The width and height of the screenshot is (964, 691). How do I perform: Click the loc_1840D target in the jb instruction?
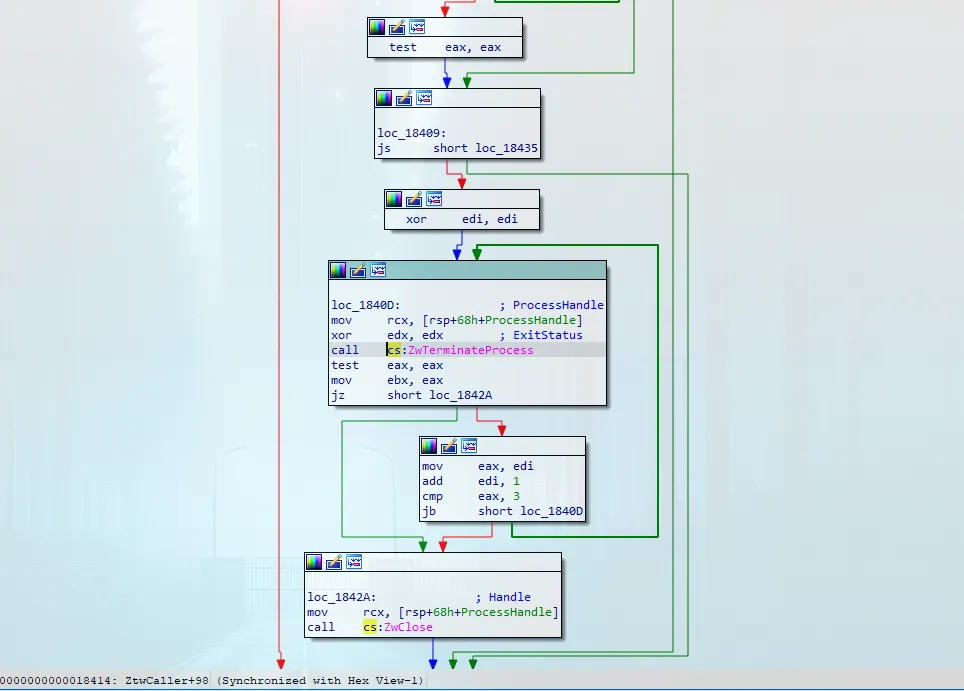550,511
